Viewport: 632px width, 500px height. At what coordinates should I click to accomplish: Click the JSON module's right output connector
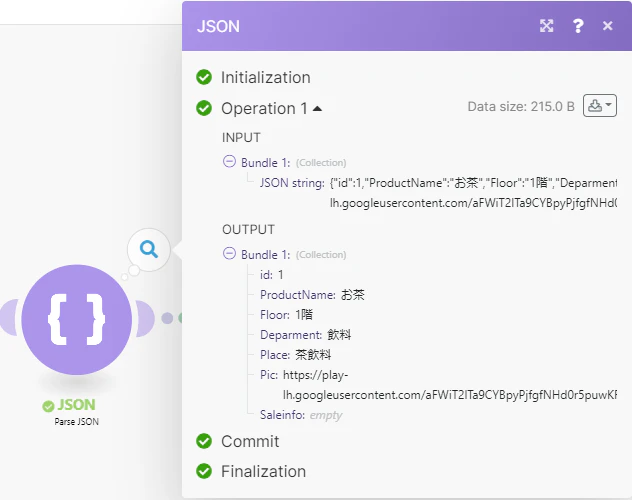(x=146, y=318)
